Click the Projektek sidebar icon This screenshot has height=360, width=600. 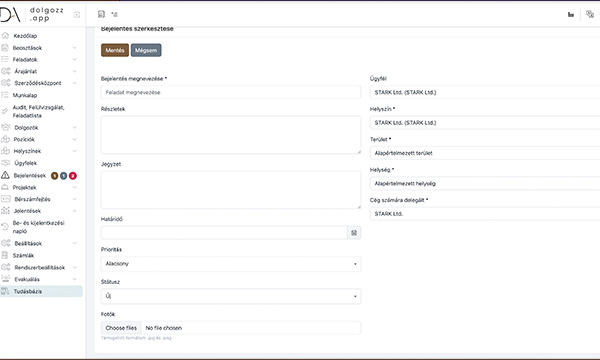(5, 187)
